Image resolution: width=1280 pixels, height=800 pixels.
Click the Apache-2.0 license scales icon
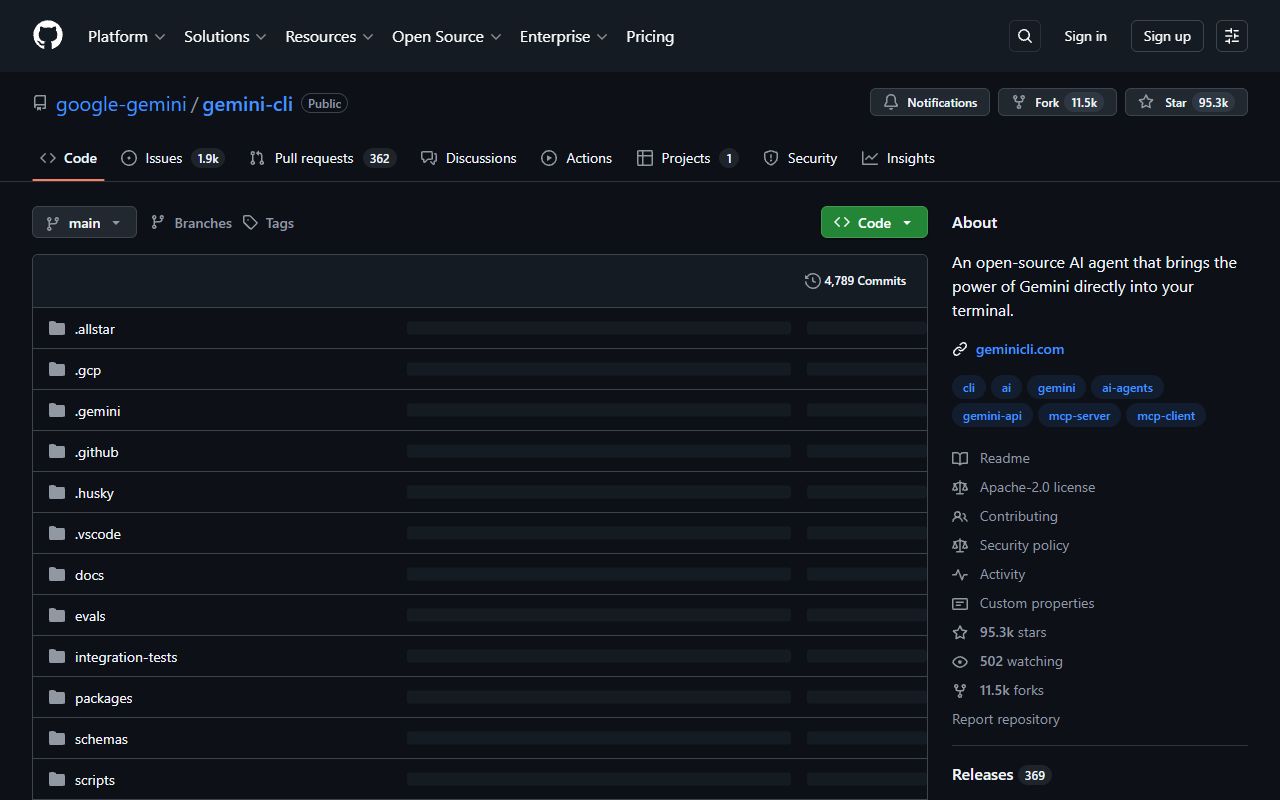(x=960, y=487)
